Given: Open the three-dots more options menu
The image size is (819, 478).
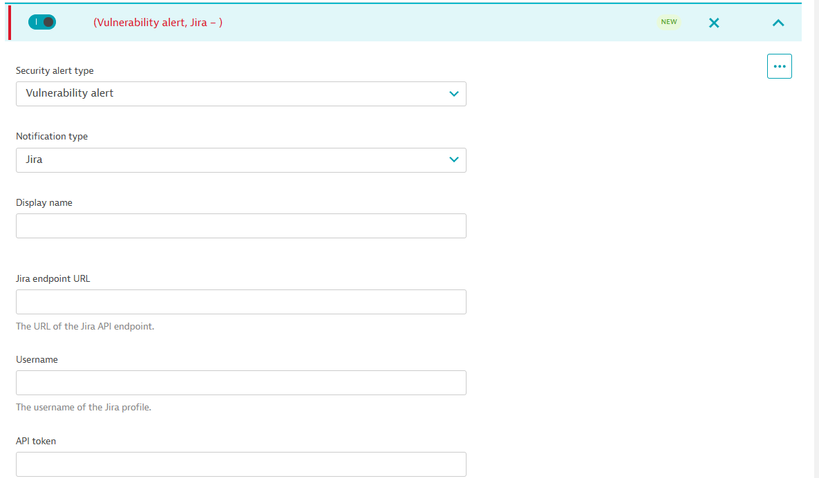Looking at the screenshot, I should [x=779, y=67].
